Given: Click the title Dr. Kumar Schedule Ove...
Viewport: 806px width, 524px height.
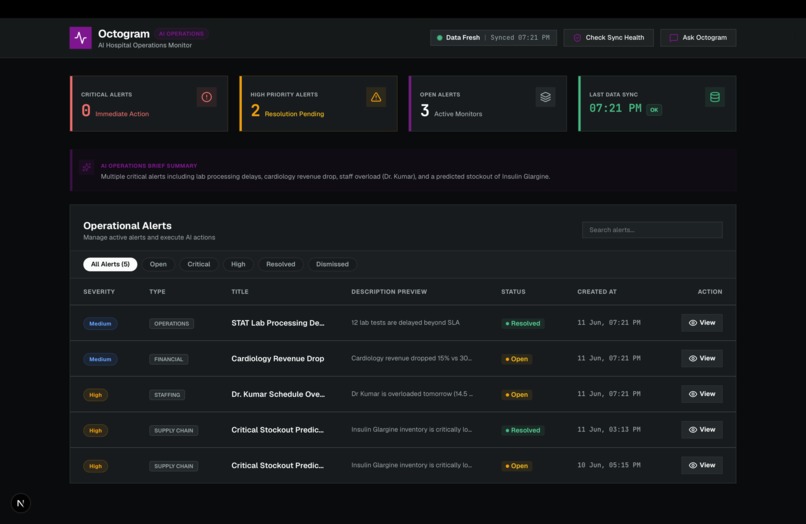Looking at the screenshot, I should coord(278,394).
